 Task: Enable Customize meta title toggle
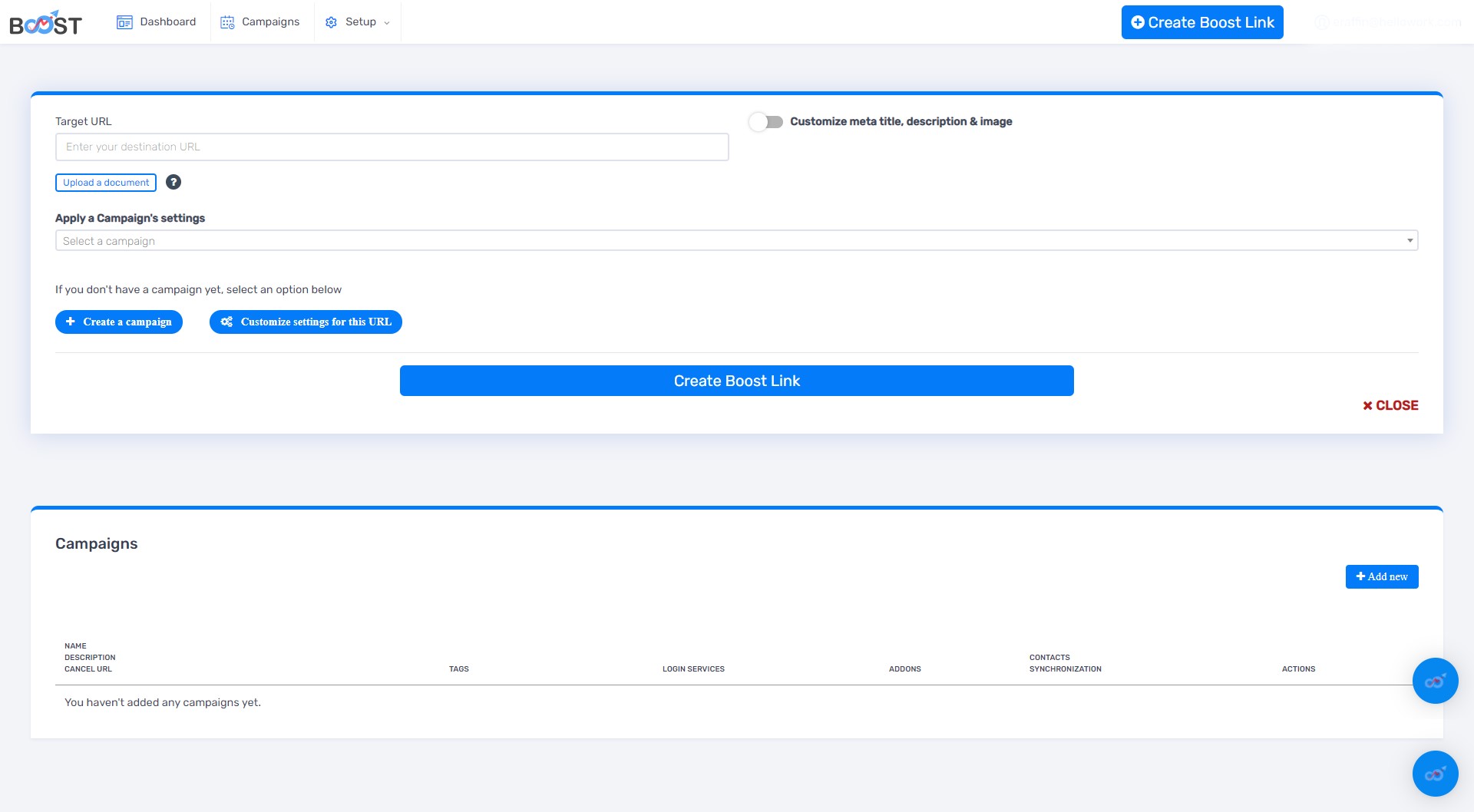pos(765,122)
